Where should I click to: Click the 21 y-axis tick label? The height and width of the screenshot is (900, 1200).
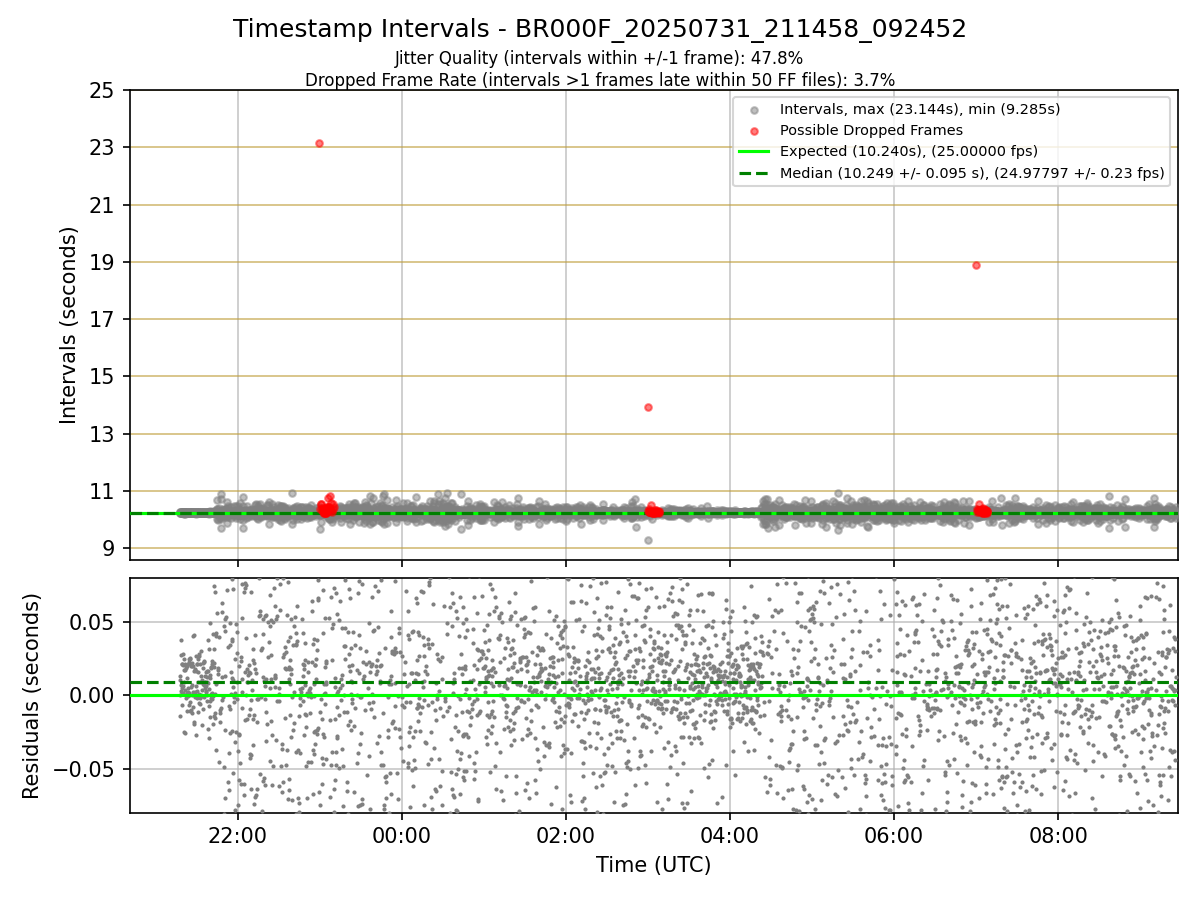(x=103, y=205)
